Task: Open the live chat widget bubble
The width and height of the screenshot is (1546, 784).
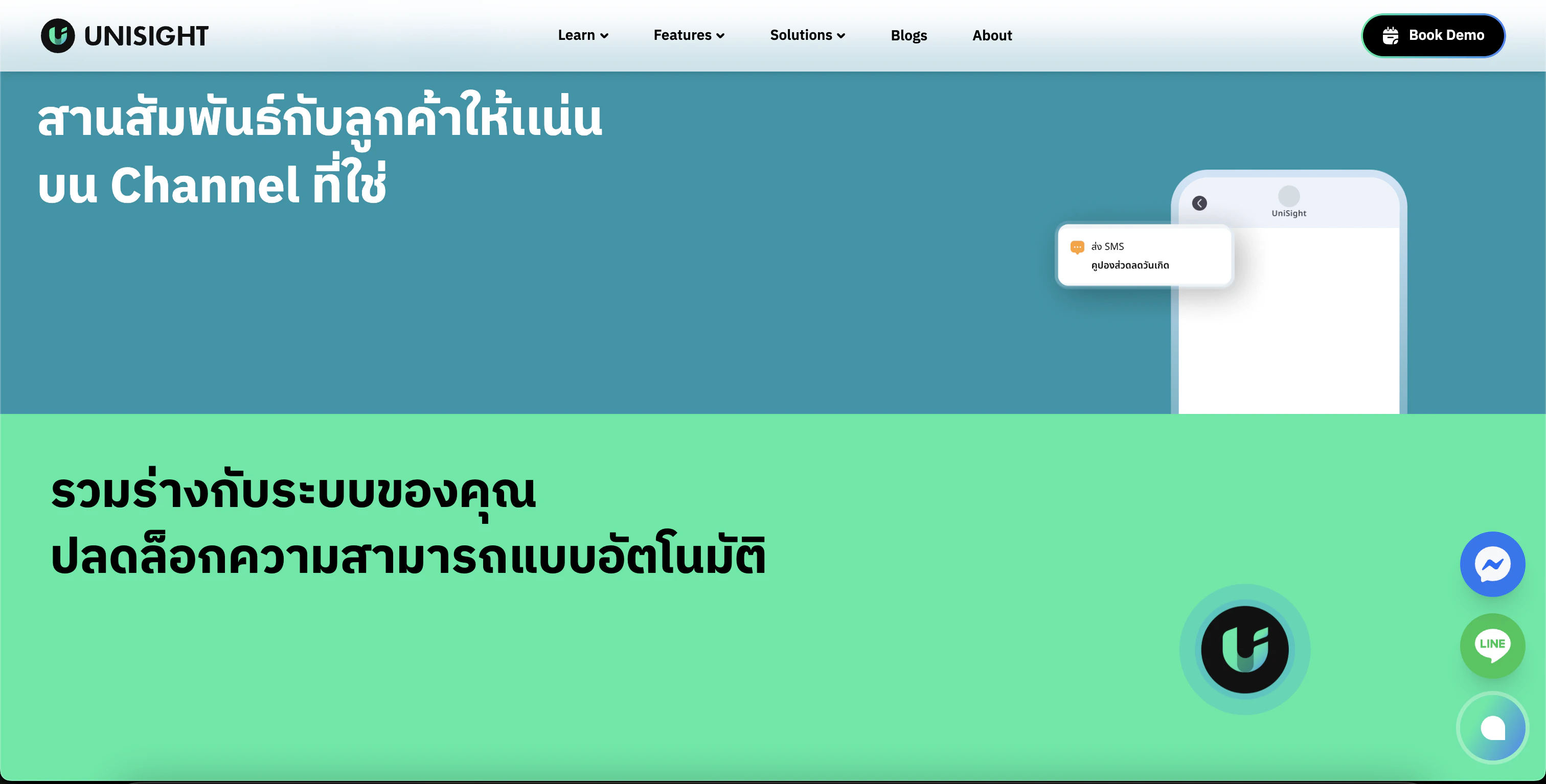Action: pyautogui.click(x=1492, y=728)
